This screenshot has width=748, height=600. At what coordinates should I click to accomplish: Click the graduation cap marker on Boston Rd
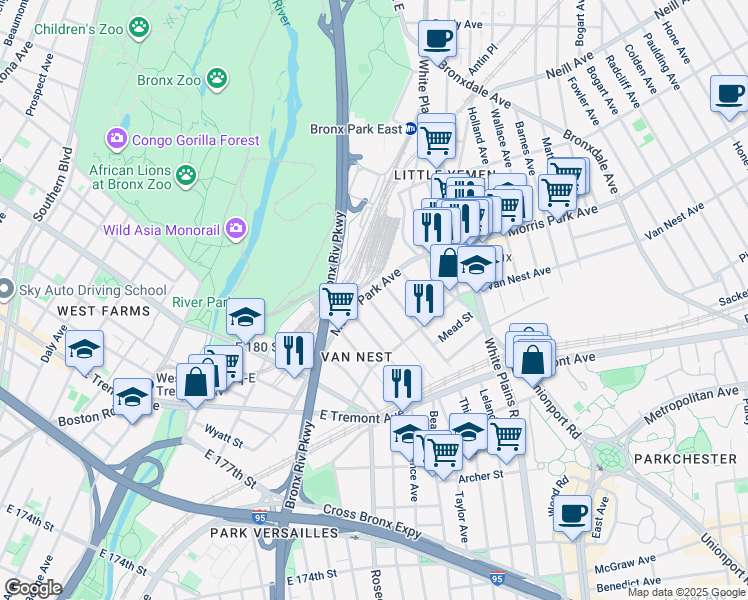tap(133, 398)
